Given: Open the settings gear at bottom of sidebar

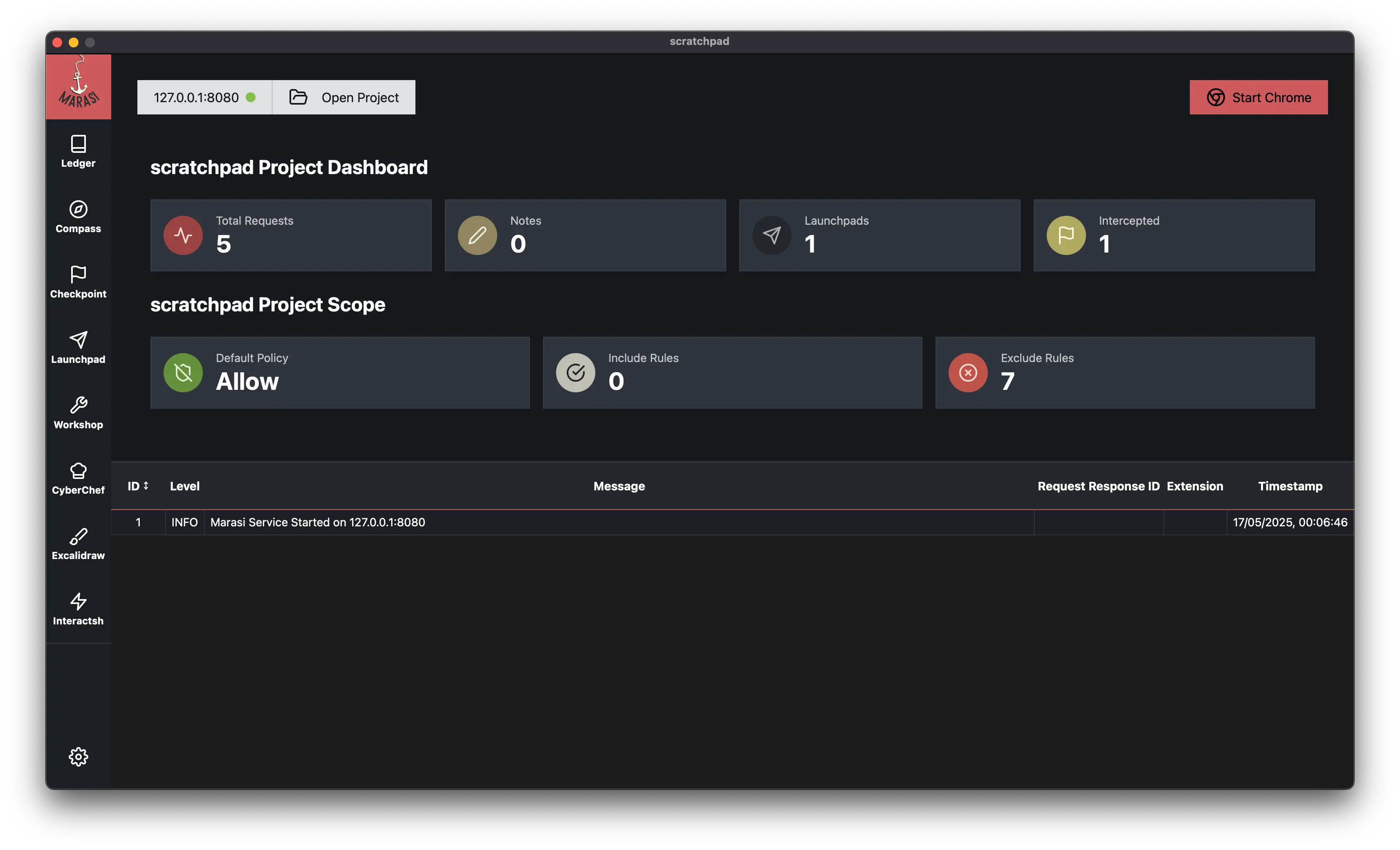Looking at the screenshot, I should point(79,756).
